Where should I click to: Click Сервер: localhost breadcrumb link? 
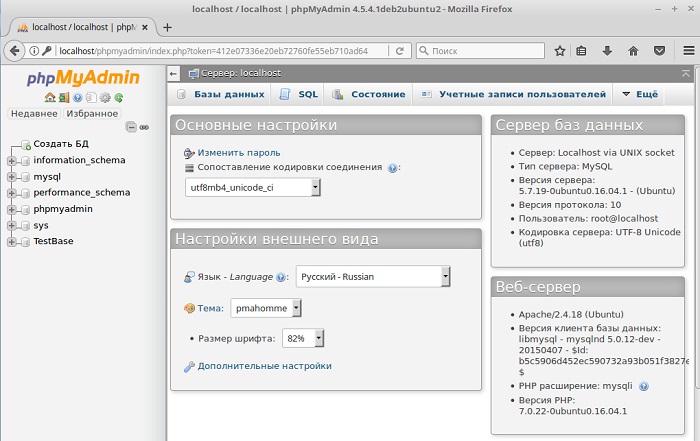(x=241, y=73)
